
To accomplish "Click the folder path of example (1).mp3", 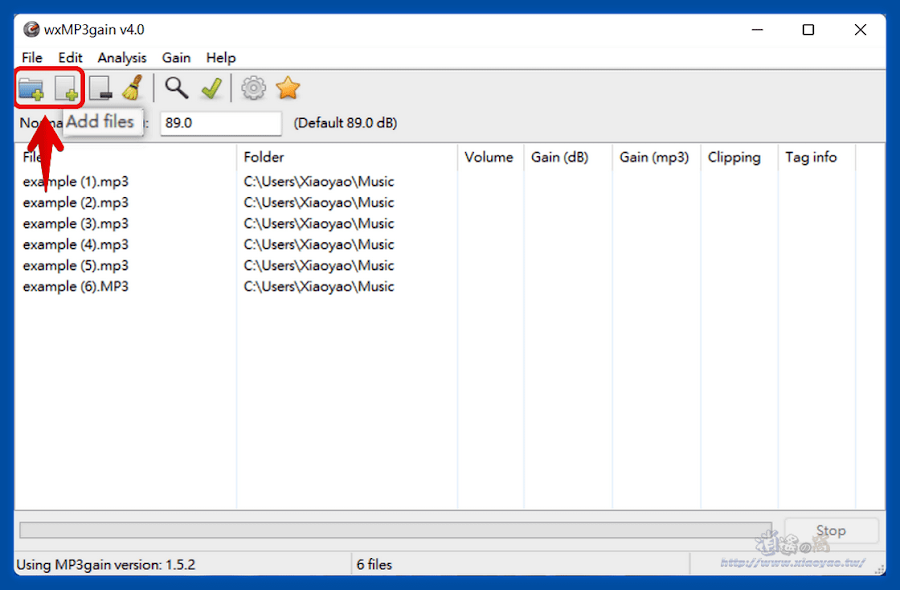I will pos(319,182).
